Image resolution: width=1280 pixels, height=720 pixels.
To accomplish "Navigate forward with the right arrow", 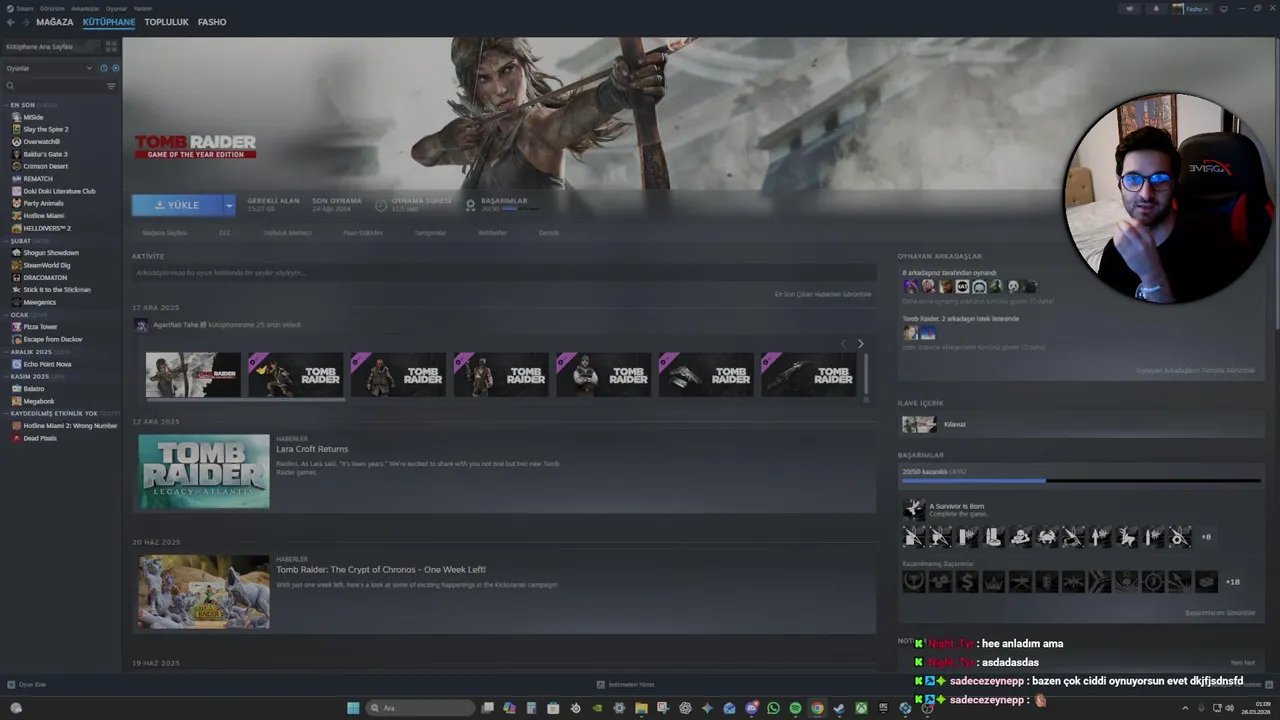I will coord(24,22).
